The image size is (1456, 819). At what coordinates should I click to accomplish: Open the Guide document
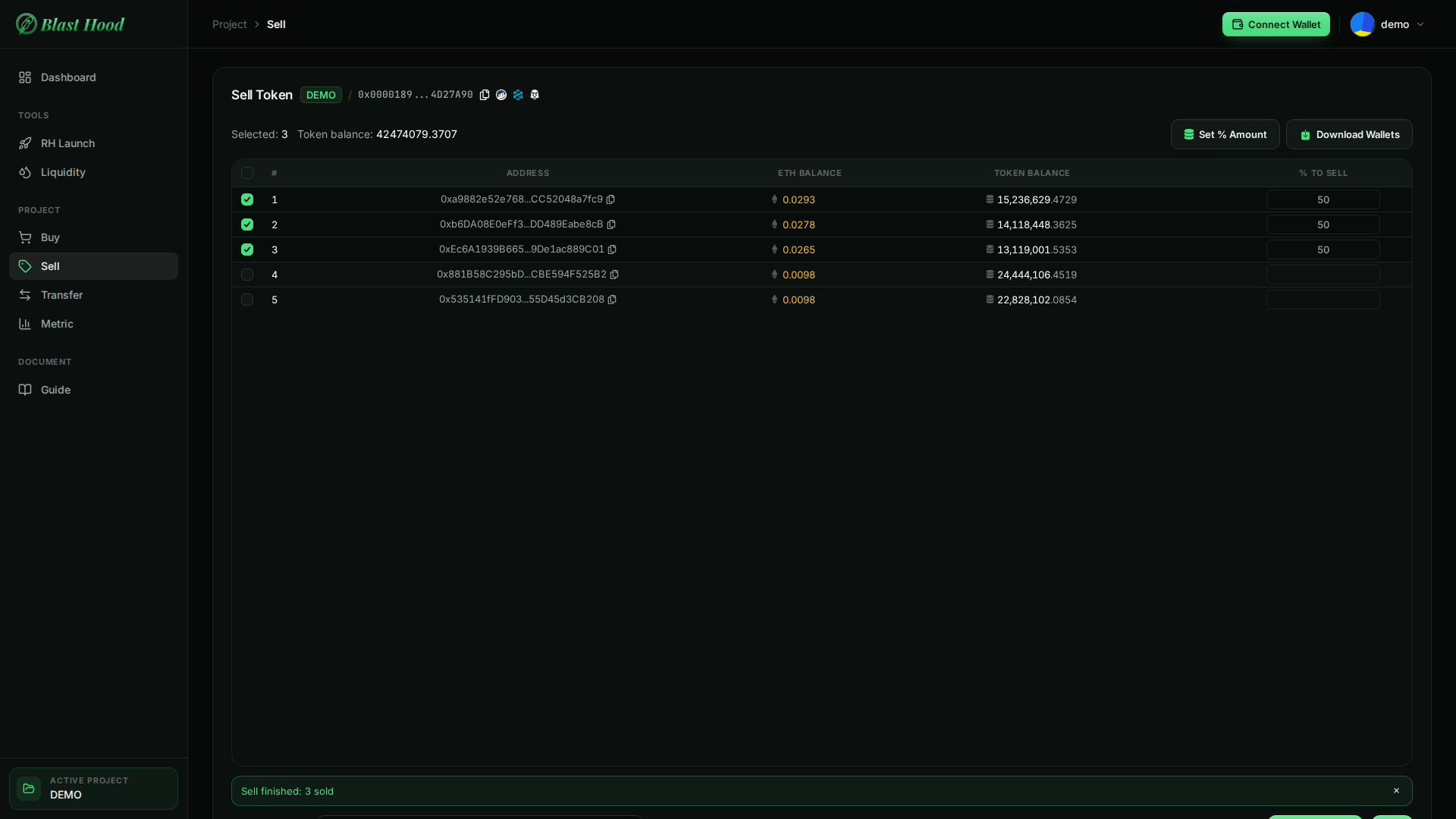pos(93,390)
